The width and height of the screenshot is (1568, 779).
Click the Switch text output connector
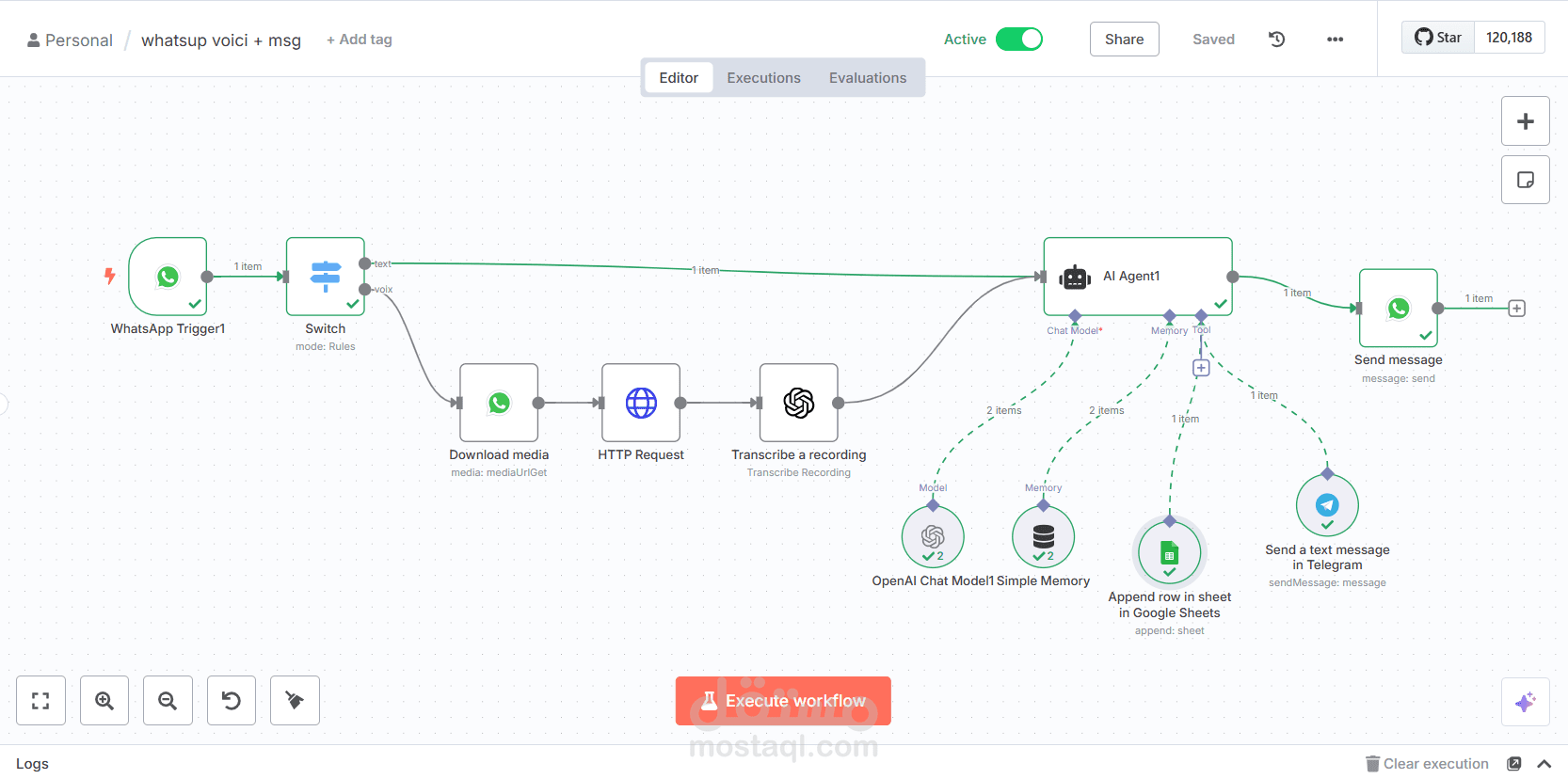[x=365, y=263]
